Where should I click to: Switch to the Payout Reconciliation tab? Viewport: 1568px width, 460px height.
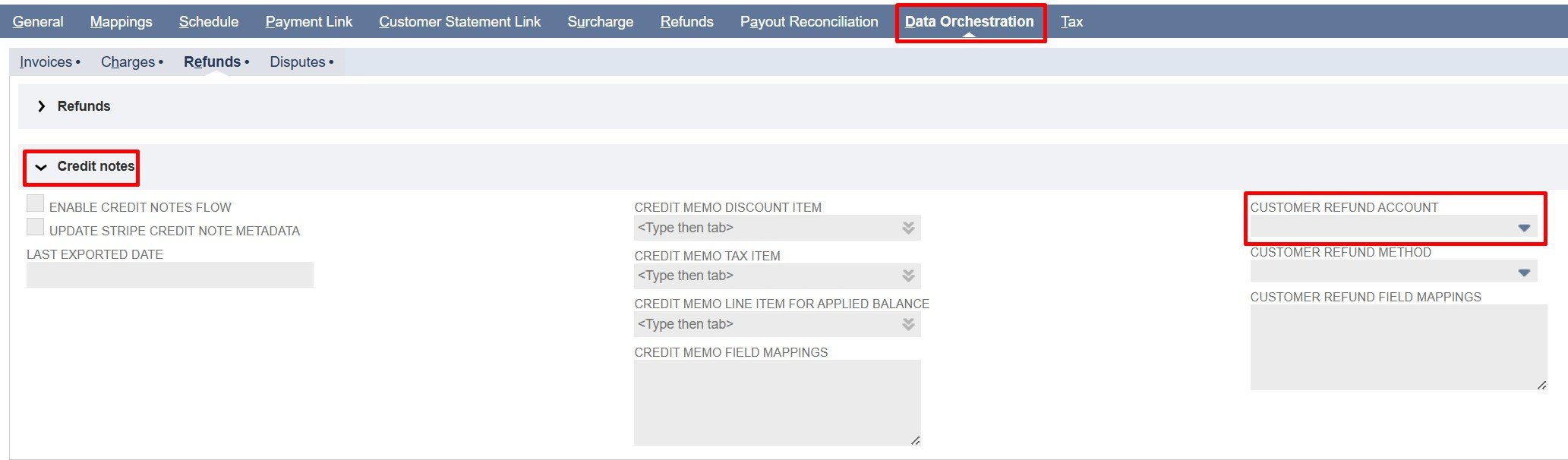(809, 22)
